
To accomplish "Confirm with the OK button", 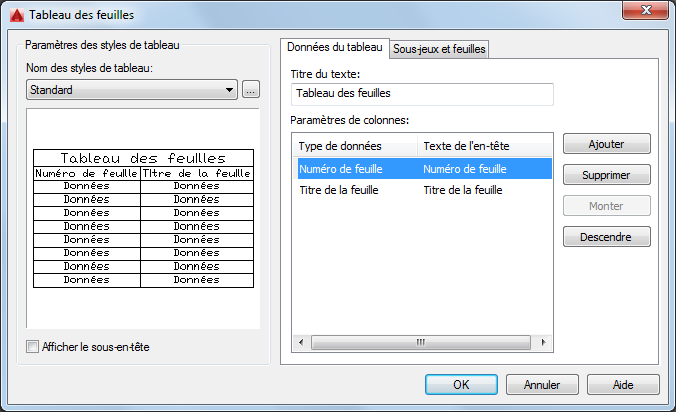I will (x=461, y=384).
